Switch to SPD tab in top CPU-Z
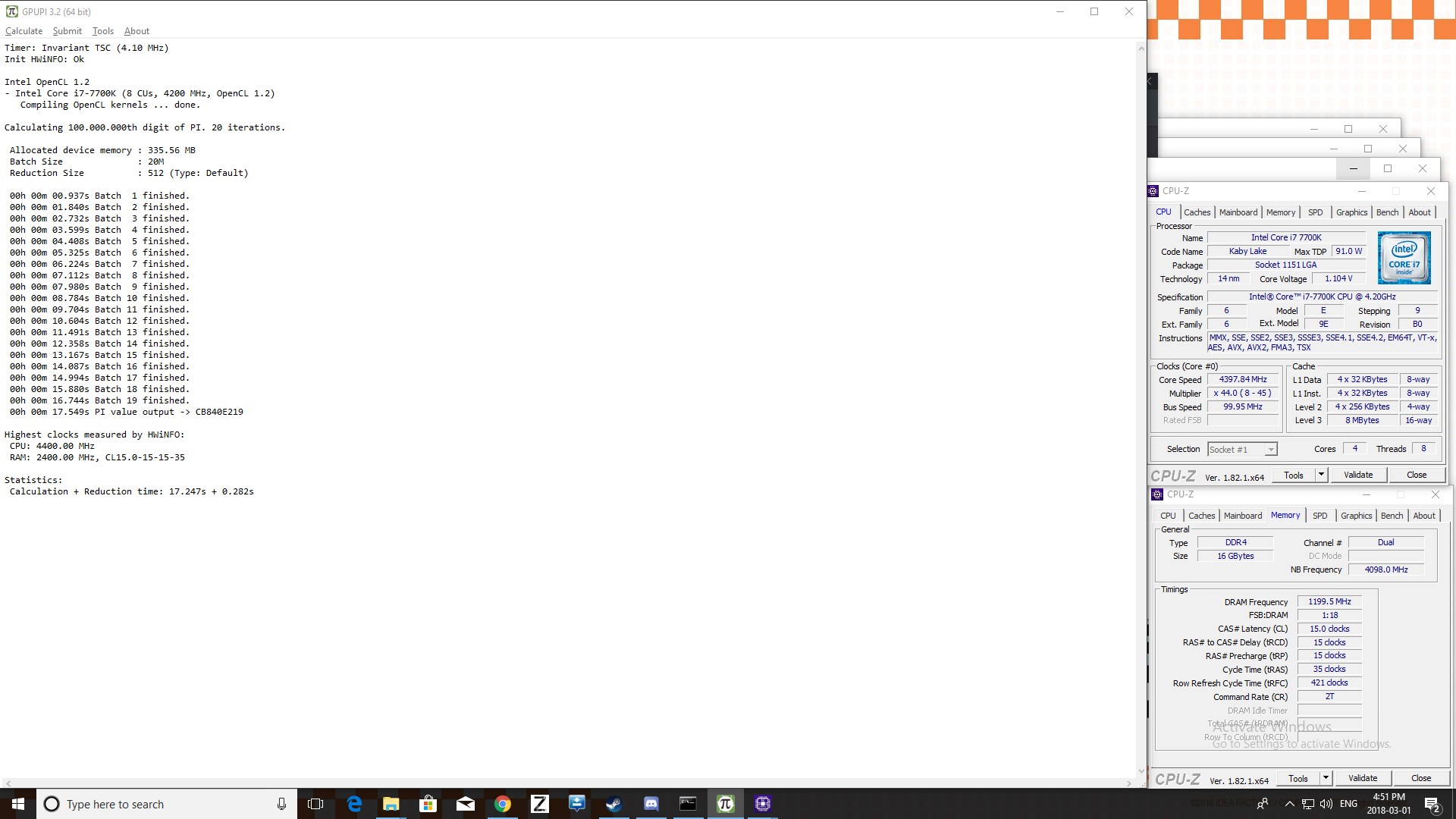The width and height of the screenshot is (1456, 819). click(1316, 213)
